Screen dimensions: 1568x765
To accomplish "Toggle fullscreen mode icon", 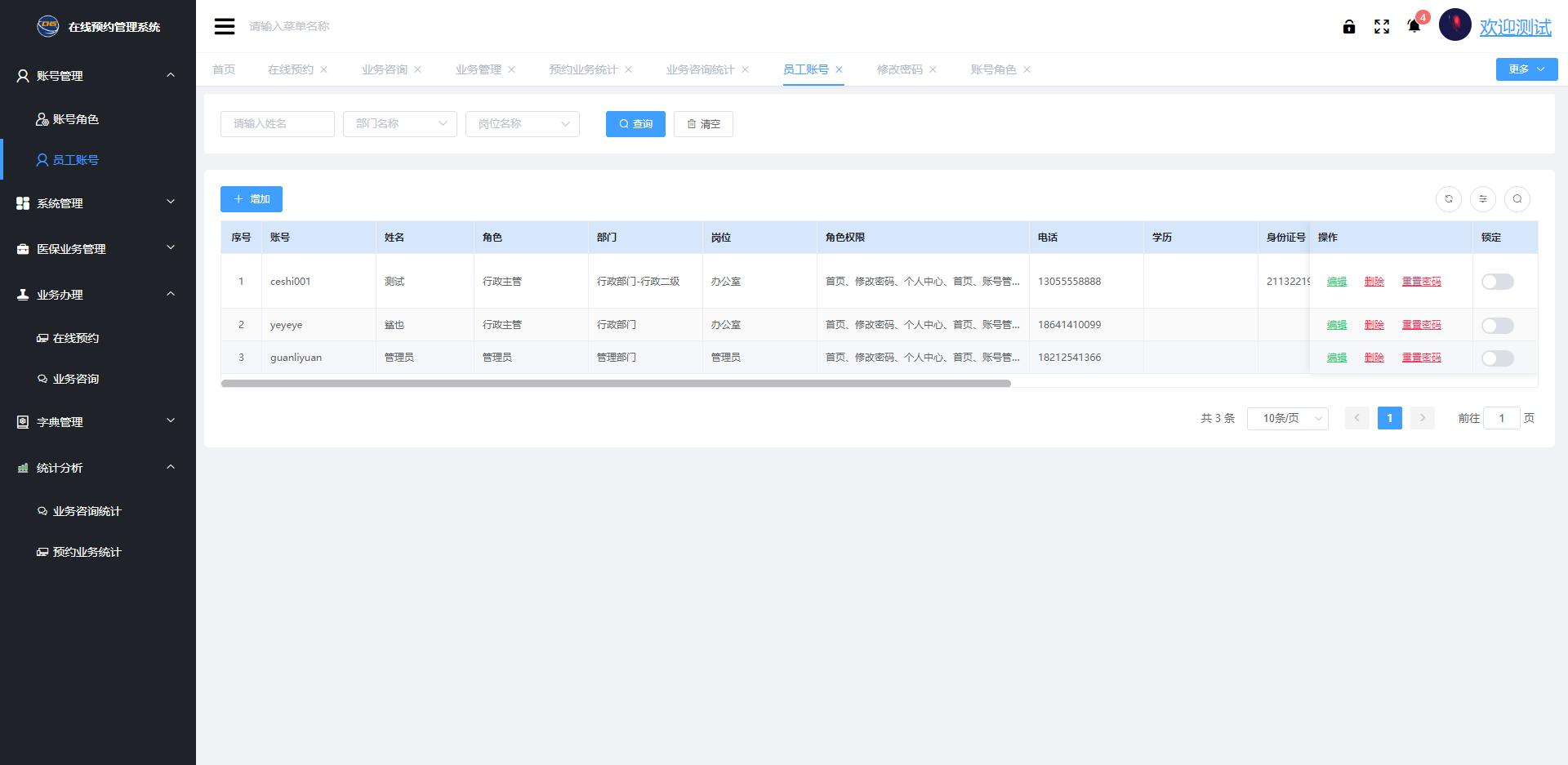I will [x=1382, y=27].
